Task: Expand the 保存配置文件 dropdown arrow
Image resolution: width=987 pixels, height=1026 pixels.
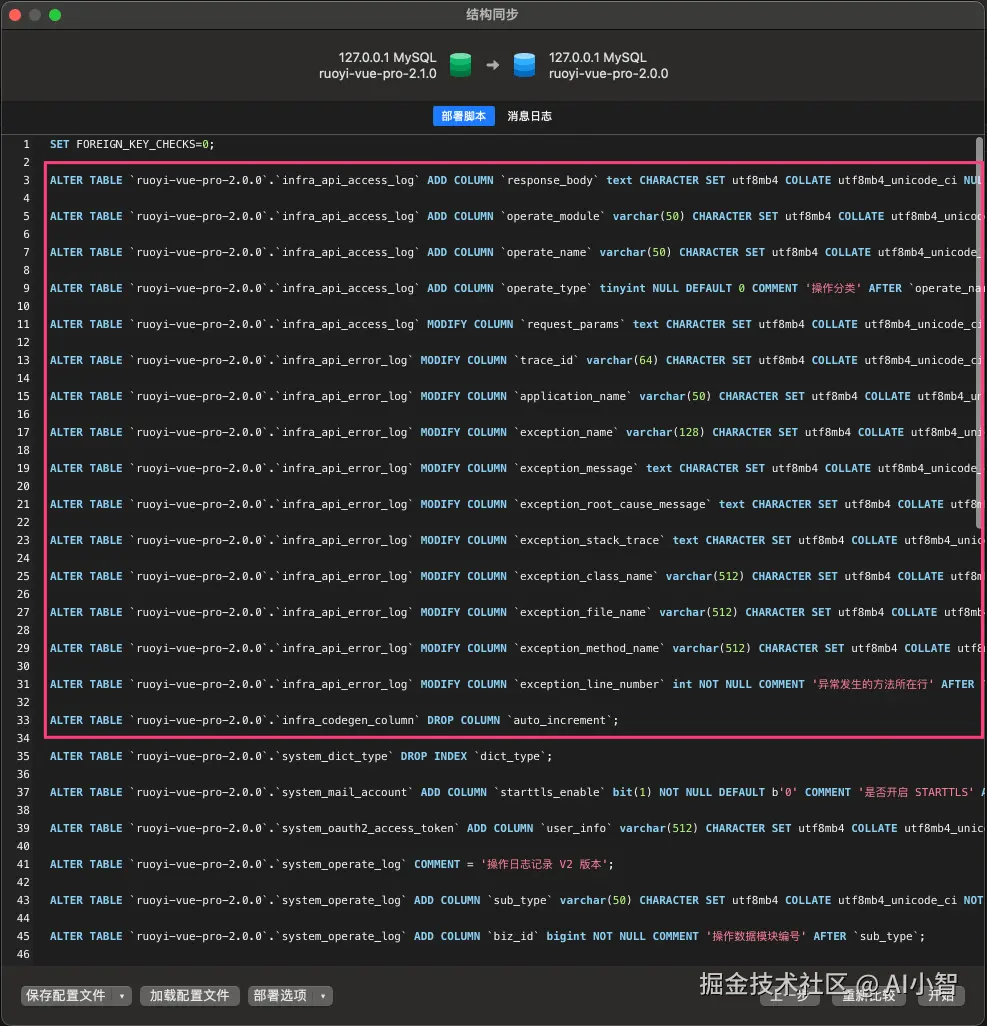Action: click(122, 995)
